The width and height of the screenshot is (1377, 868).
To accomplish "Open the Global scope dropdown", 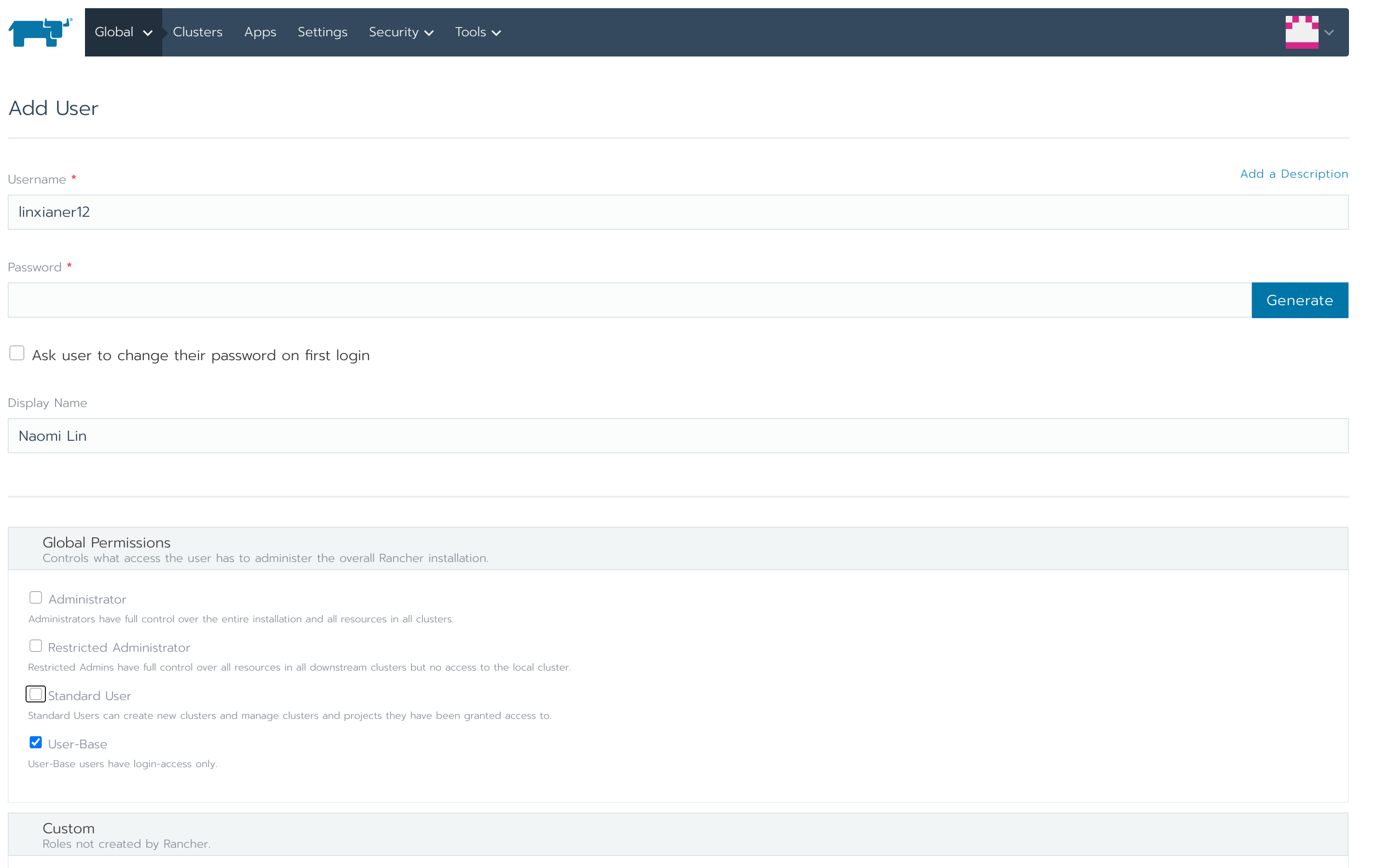I will (123, 32).
